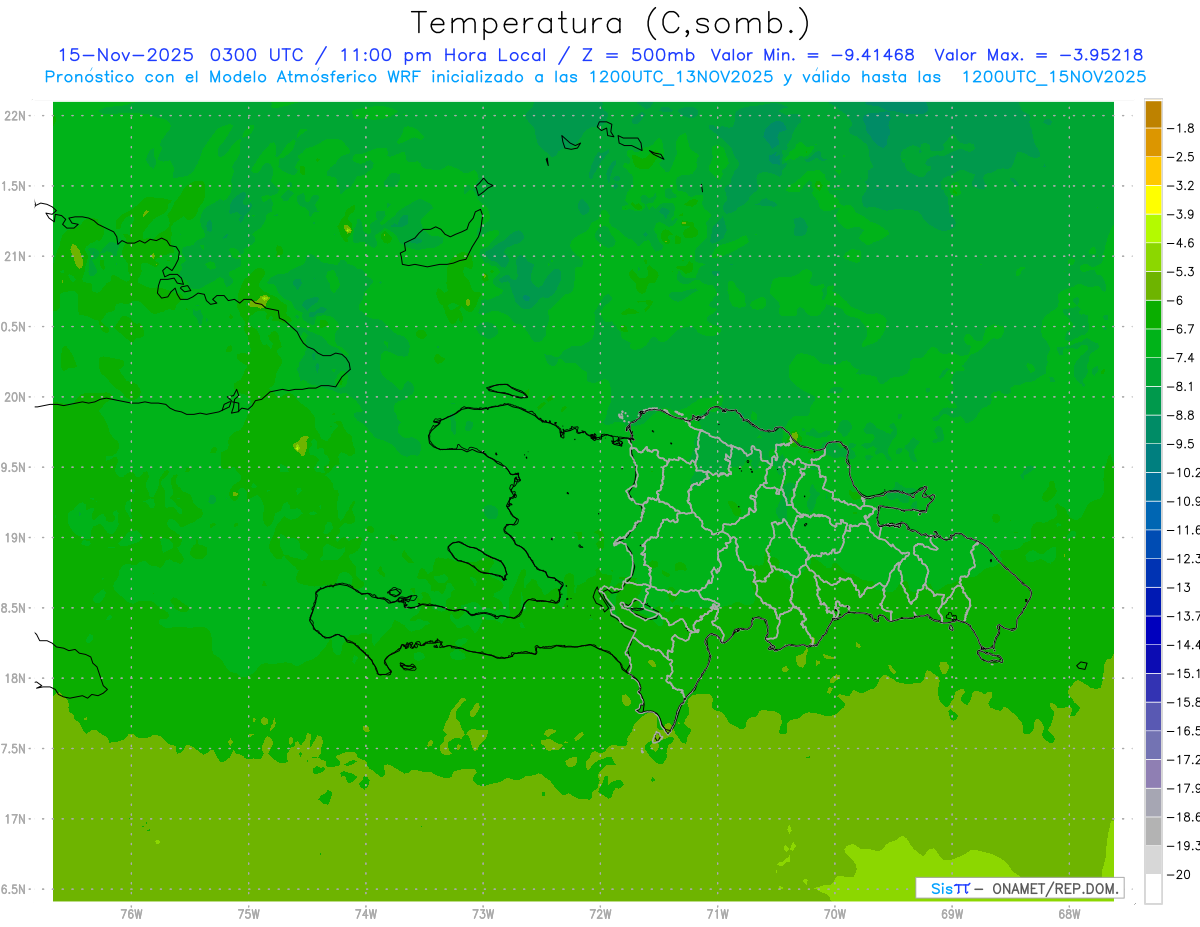Click the gray swatch between -18.6 and -19.3
The height and width of the screenshot is (927, 1200).
click(x=1153, y=832)
